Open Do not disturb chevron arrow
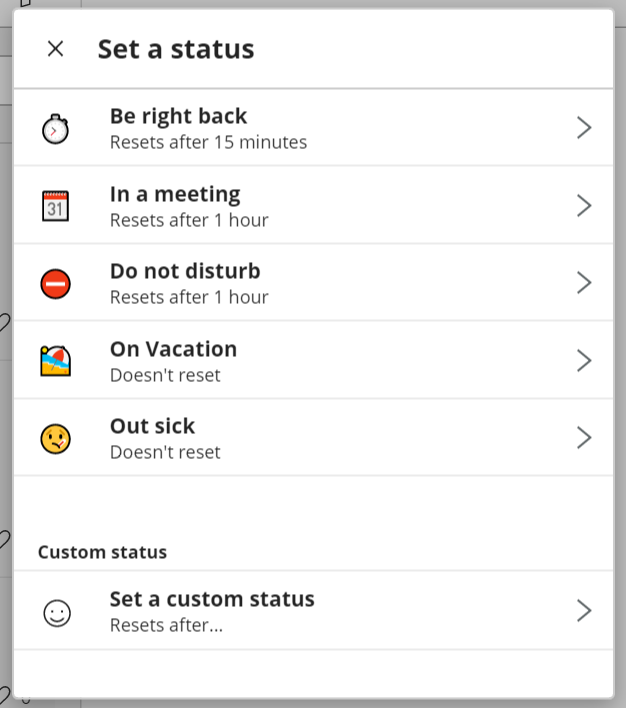The image size is (626, 708). tap(584, 283)
